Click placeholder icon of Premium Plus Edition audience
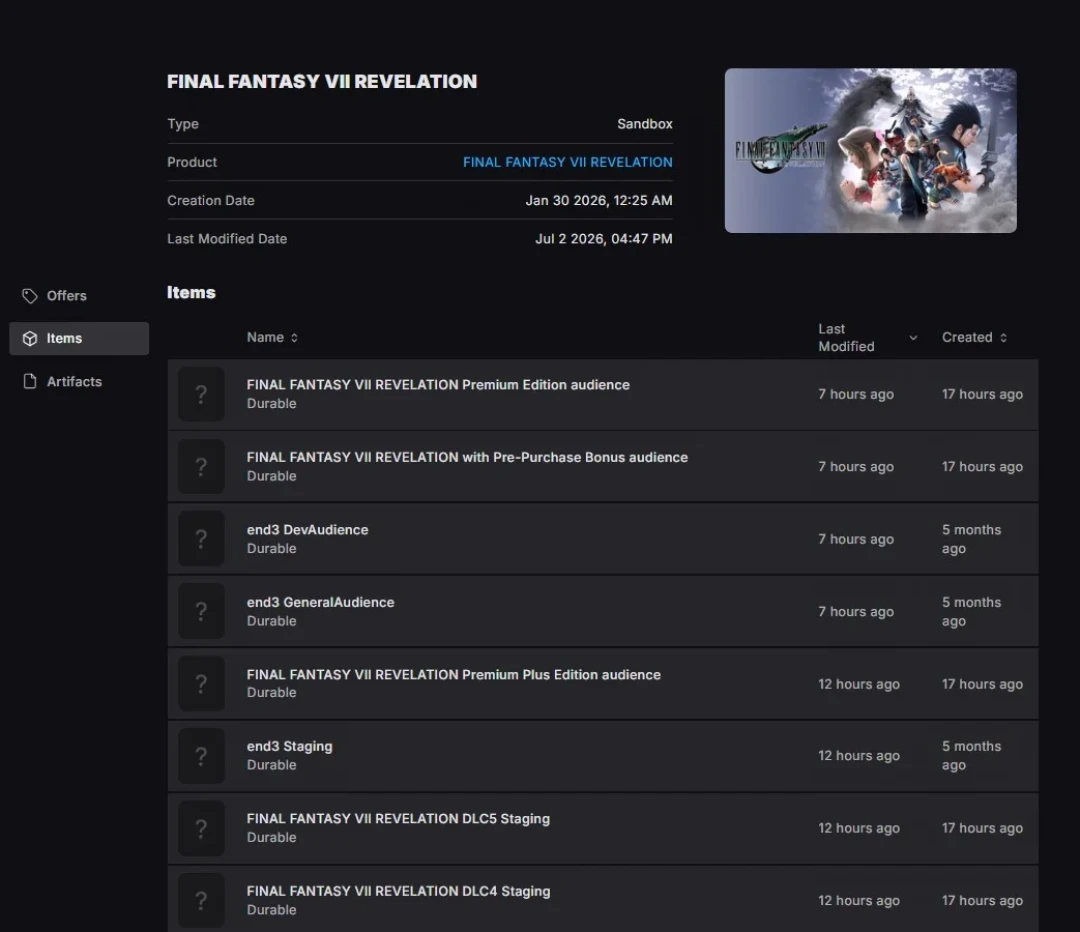Image resolution: width=1080 pixels, height=932 pixels. [x=201, y=684]
